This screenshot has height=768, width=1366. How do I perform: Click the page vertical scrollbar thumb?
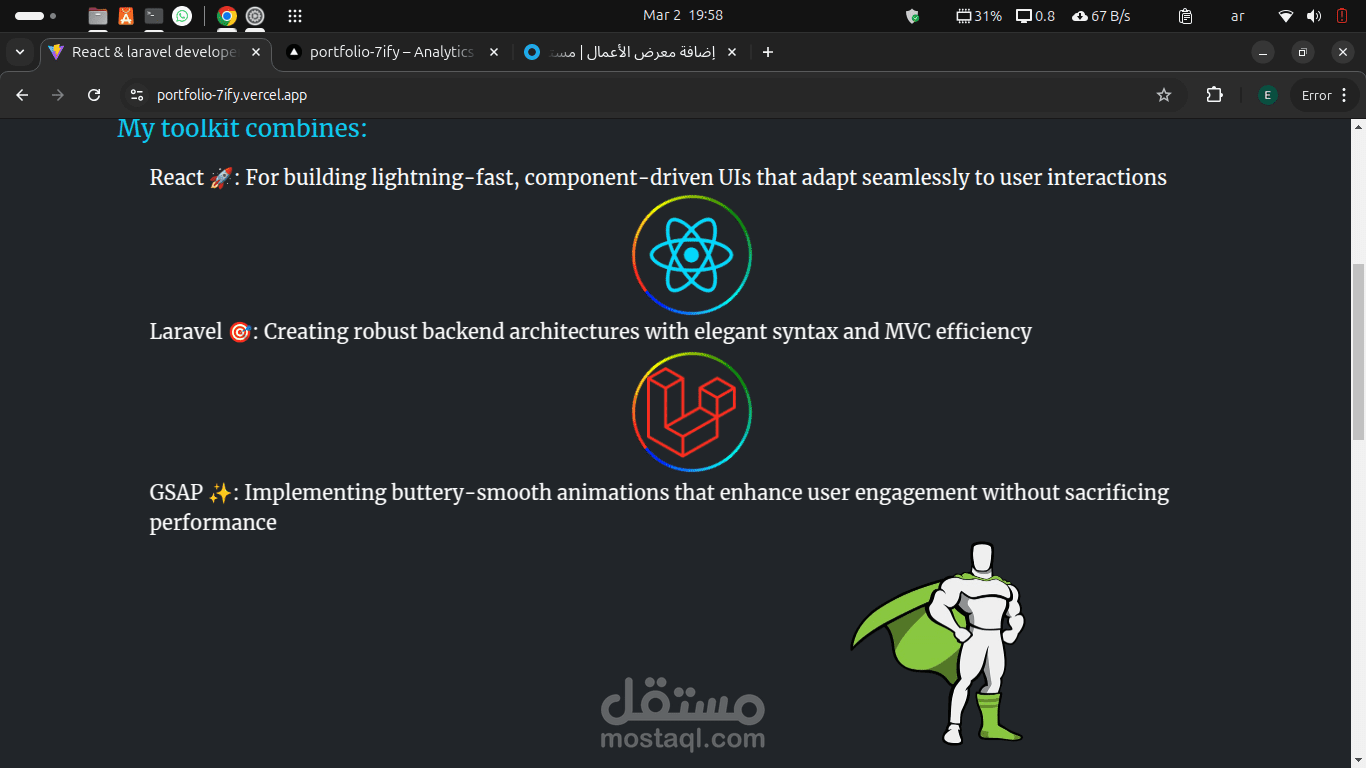[x=1358, y=352]
